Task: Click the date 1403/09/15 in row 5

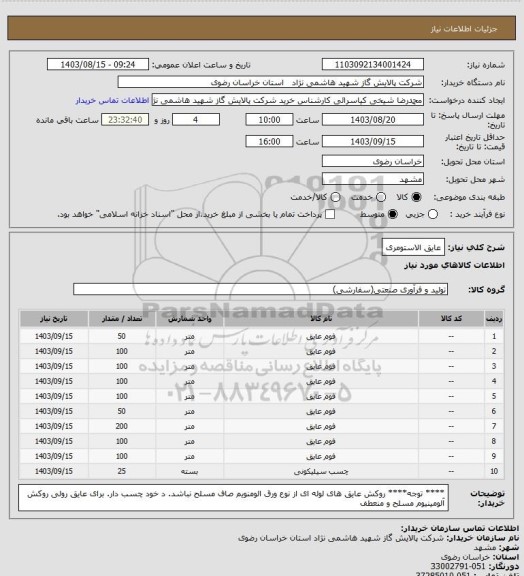Action: click(x=54, y=396)
